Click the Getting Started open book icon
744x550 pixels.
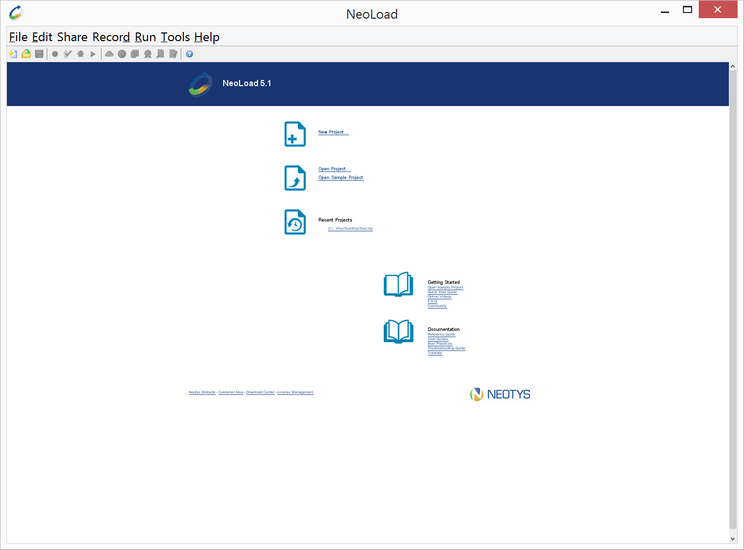[x=399, y=285]
